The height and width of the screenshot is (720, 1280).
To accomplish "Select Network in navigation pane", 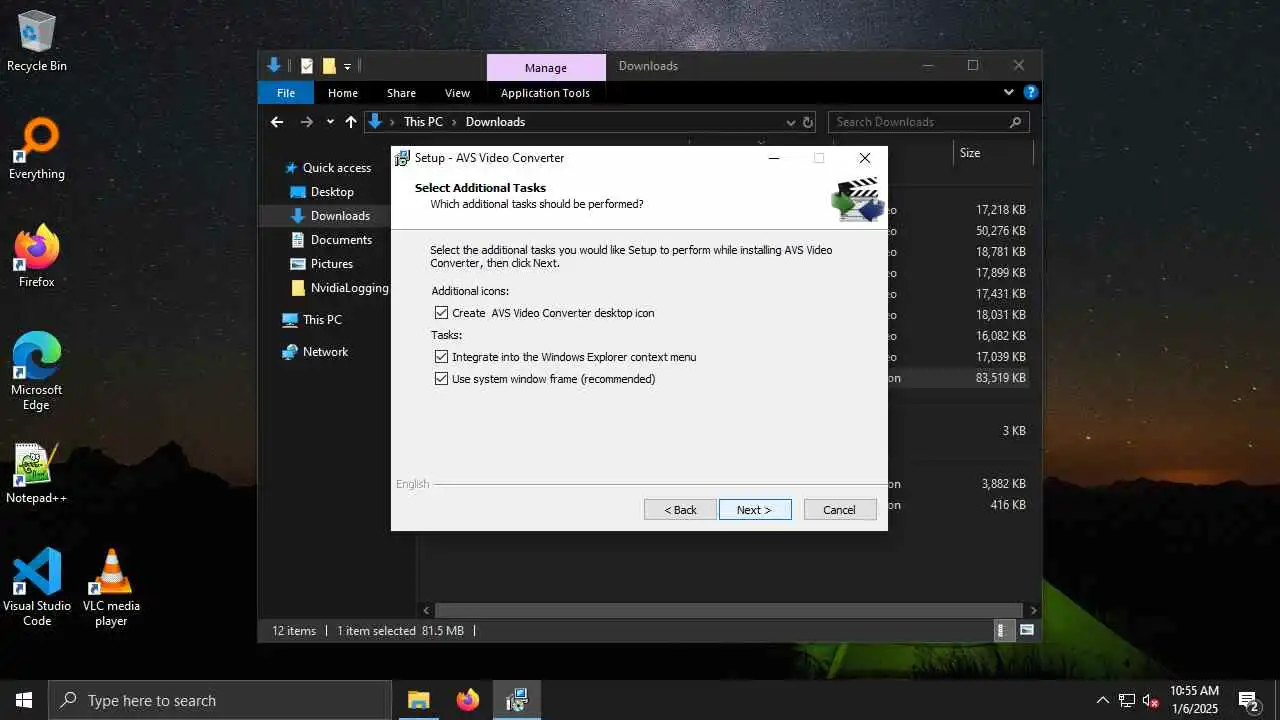I will (325, 352).
